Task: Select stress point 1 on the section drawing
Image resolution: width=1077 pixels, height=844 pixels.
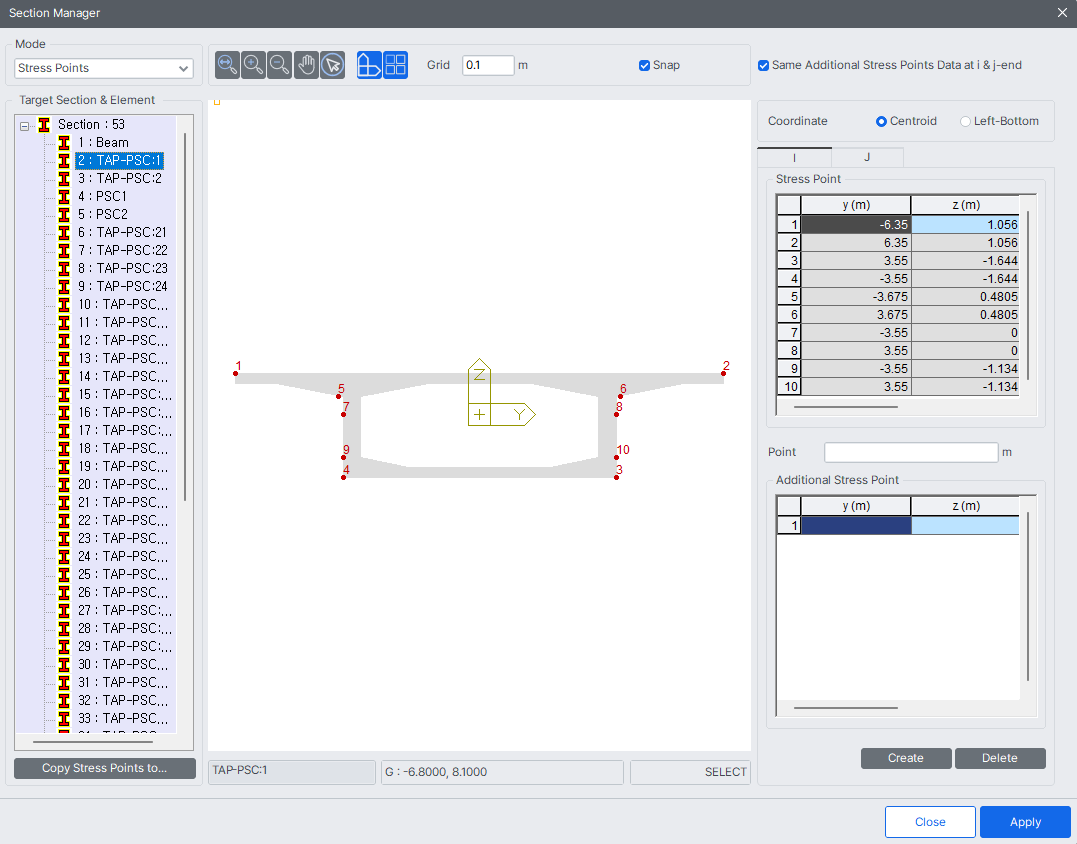Action: click(x=236, y=374)
